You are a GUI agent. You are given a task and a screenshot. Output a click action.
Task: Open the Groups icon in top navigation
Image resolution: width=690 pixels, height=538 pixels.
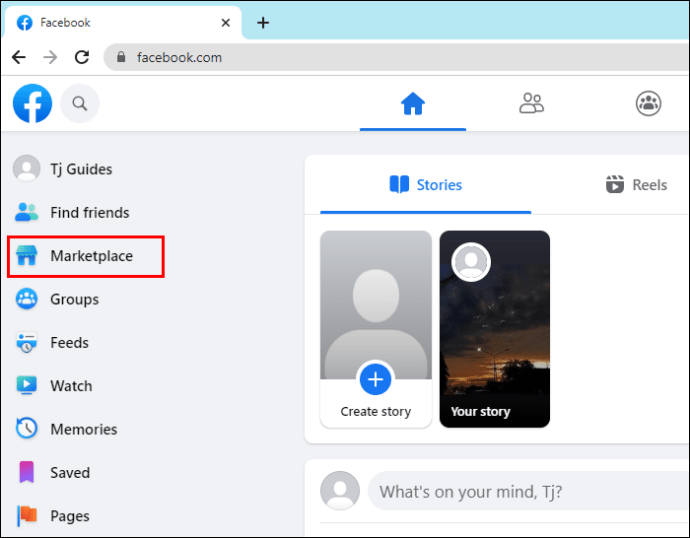click(x=648, y=103)
